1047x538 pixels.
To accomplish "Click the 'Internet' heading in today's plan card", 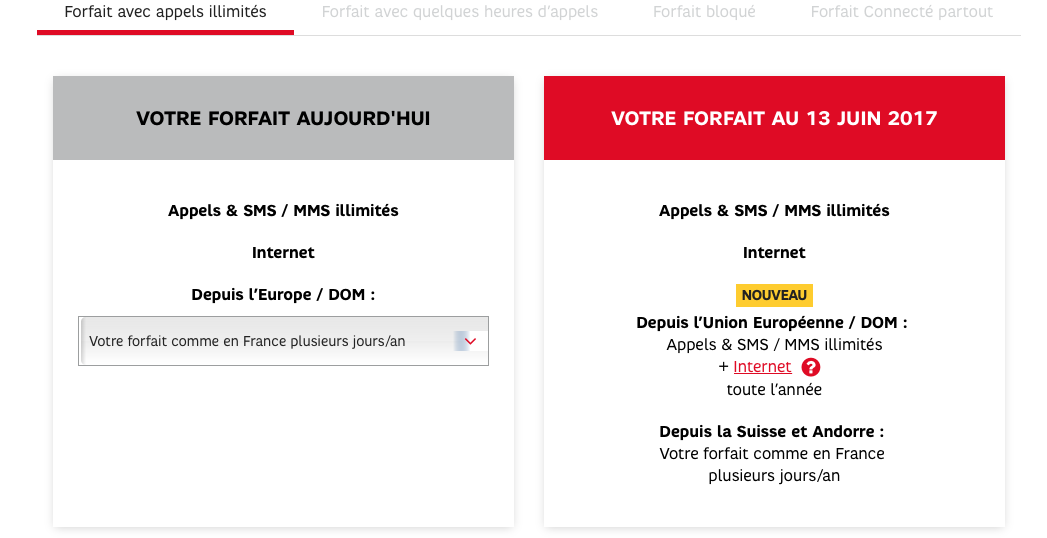I will coord(283,253).
